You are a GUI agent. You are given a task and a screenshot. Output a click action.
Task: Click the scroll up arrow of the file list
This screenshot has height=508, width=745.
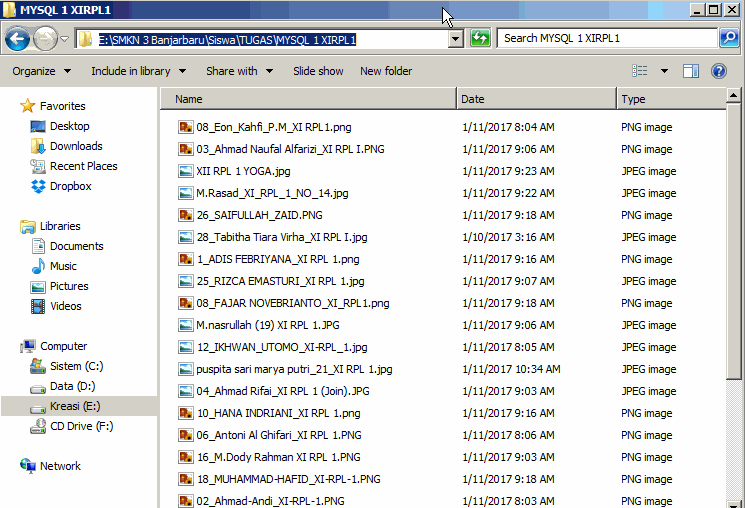[734, 96]
